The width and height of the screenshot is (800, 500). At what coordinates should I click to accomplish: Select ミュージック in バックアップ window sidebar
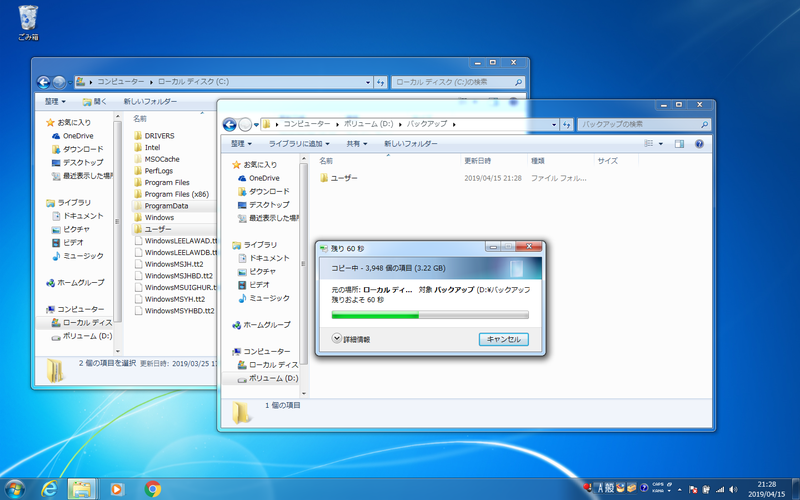tap(264, 298)
